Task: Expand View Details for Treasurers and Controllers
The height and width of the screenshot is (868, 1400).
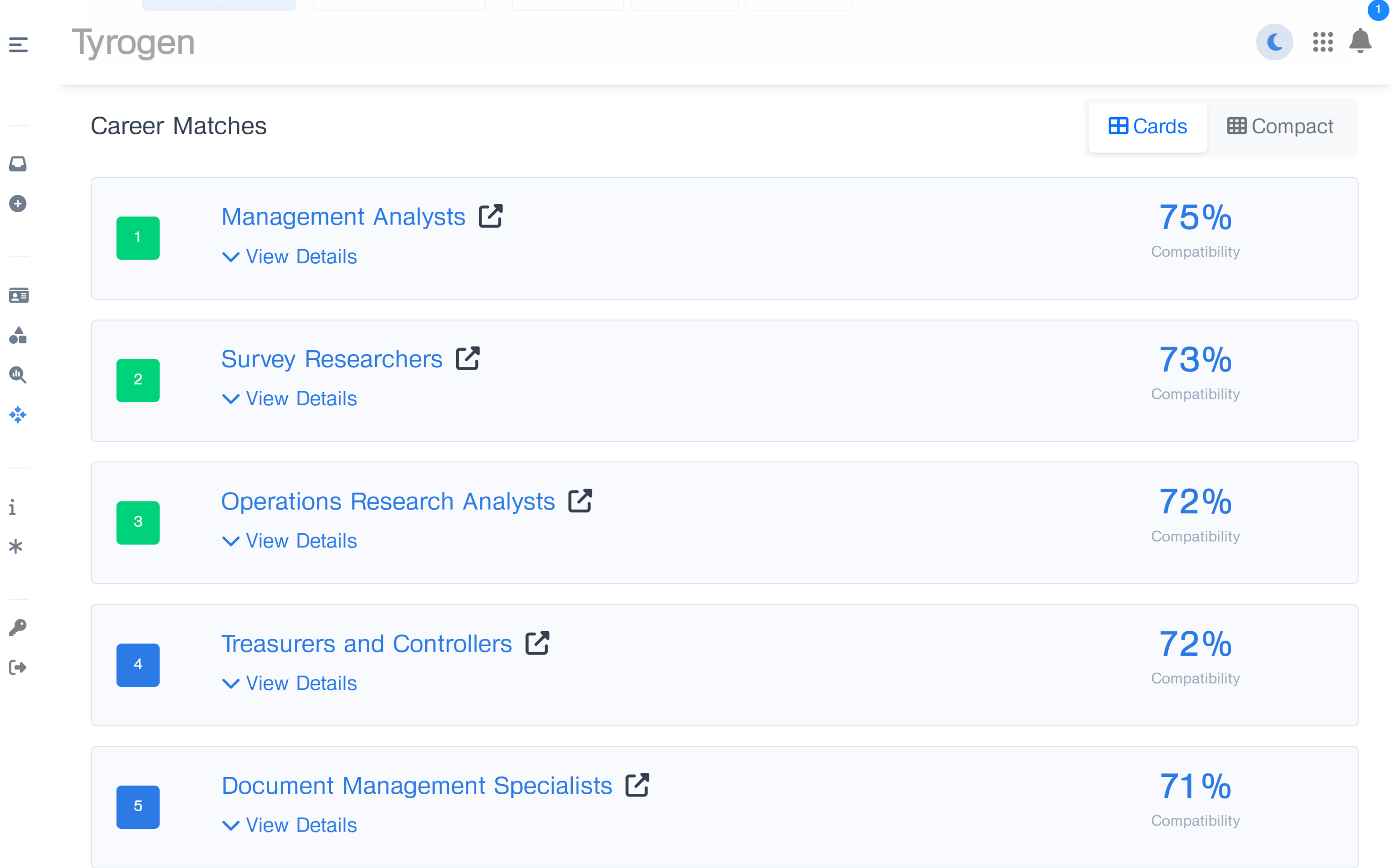Action: click(x=290, y=683)
